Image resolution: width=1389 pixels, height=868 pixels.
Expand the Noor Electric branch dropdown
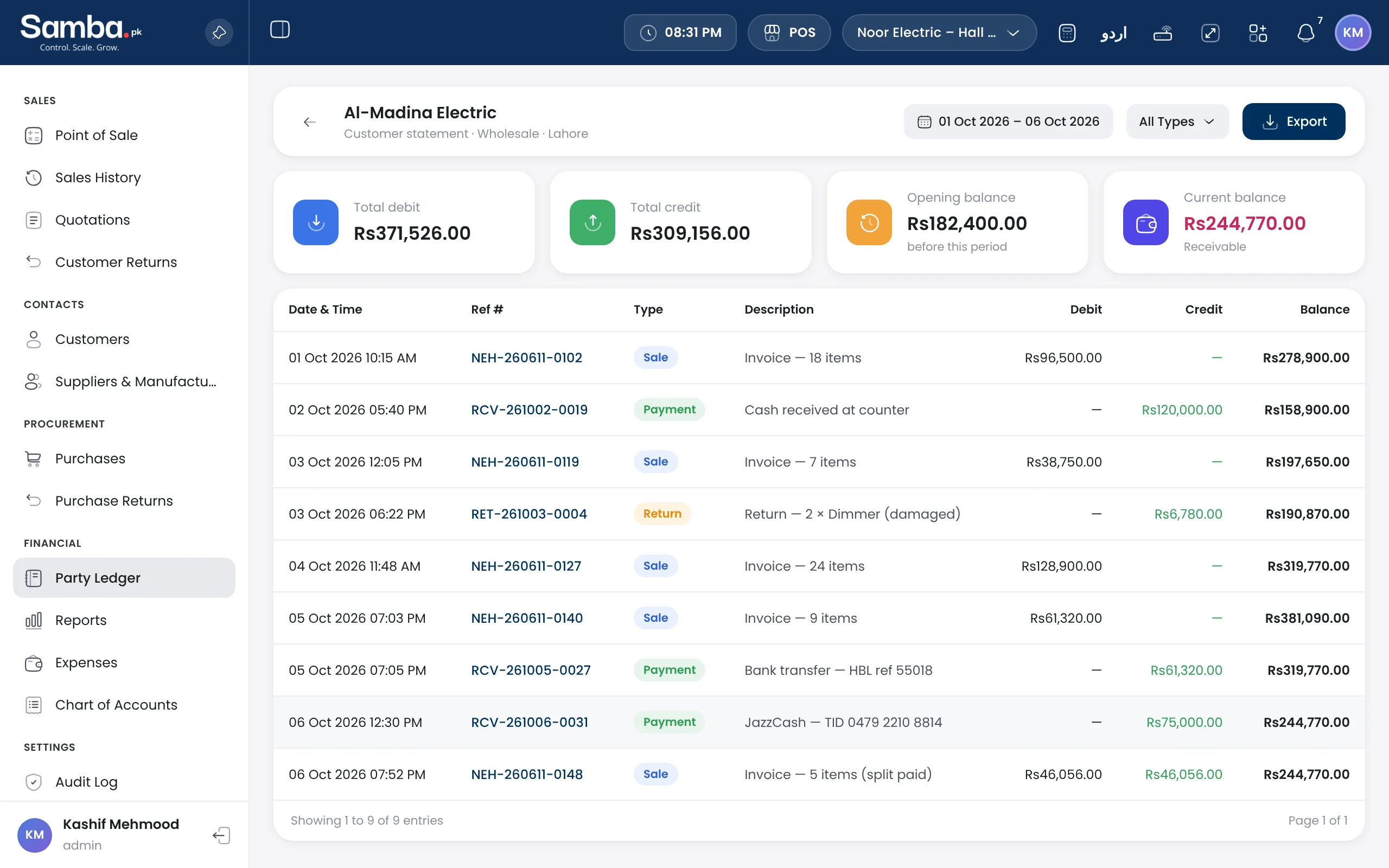click(x=939, y=33)
